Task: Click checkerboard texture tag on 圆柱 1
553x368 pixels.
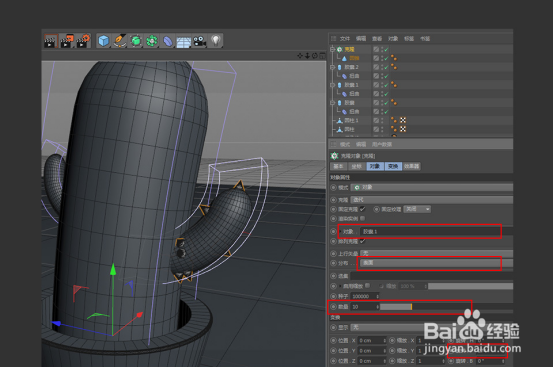Action: pyautogui.click(x=403, y=120)
